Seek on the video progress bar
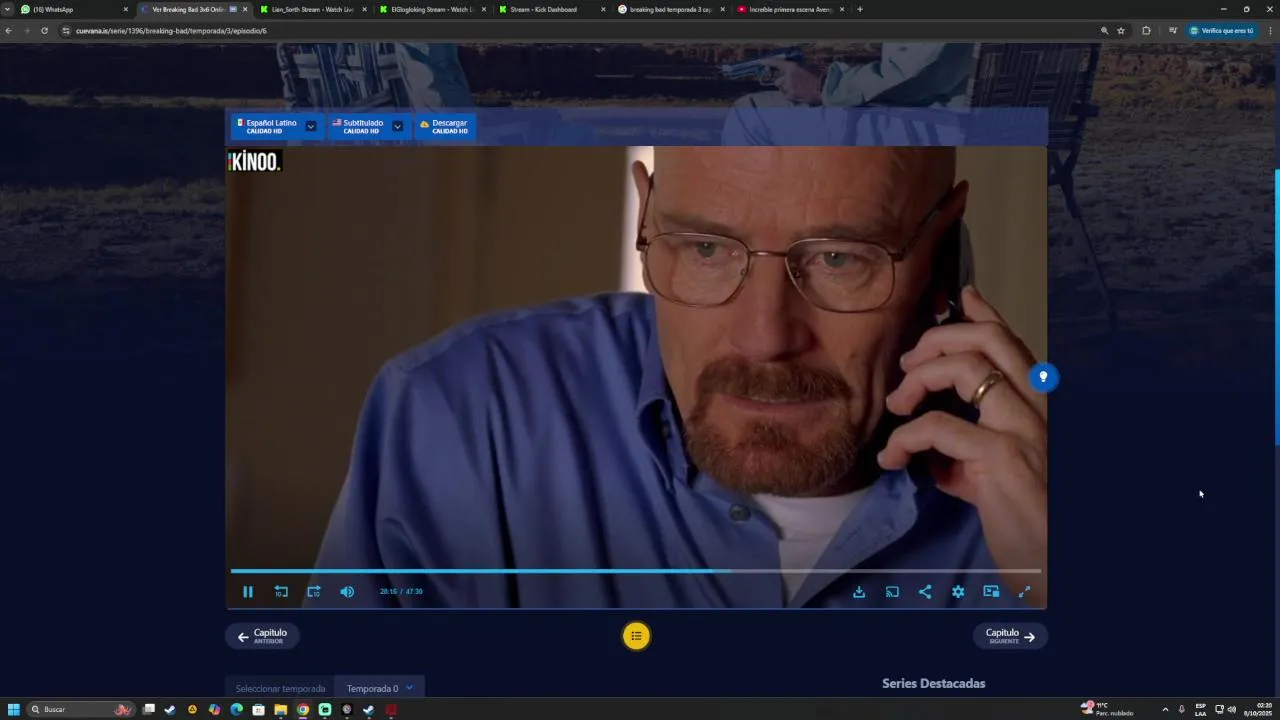Viewport: 1280px width, 720px height. click(x=636, y=571)
